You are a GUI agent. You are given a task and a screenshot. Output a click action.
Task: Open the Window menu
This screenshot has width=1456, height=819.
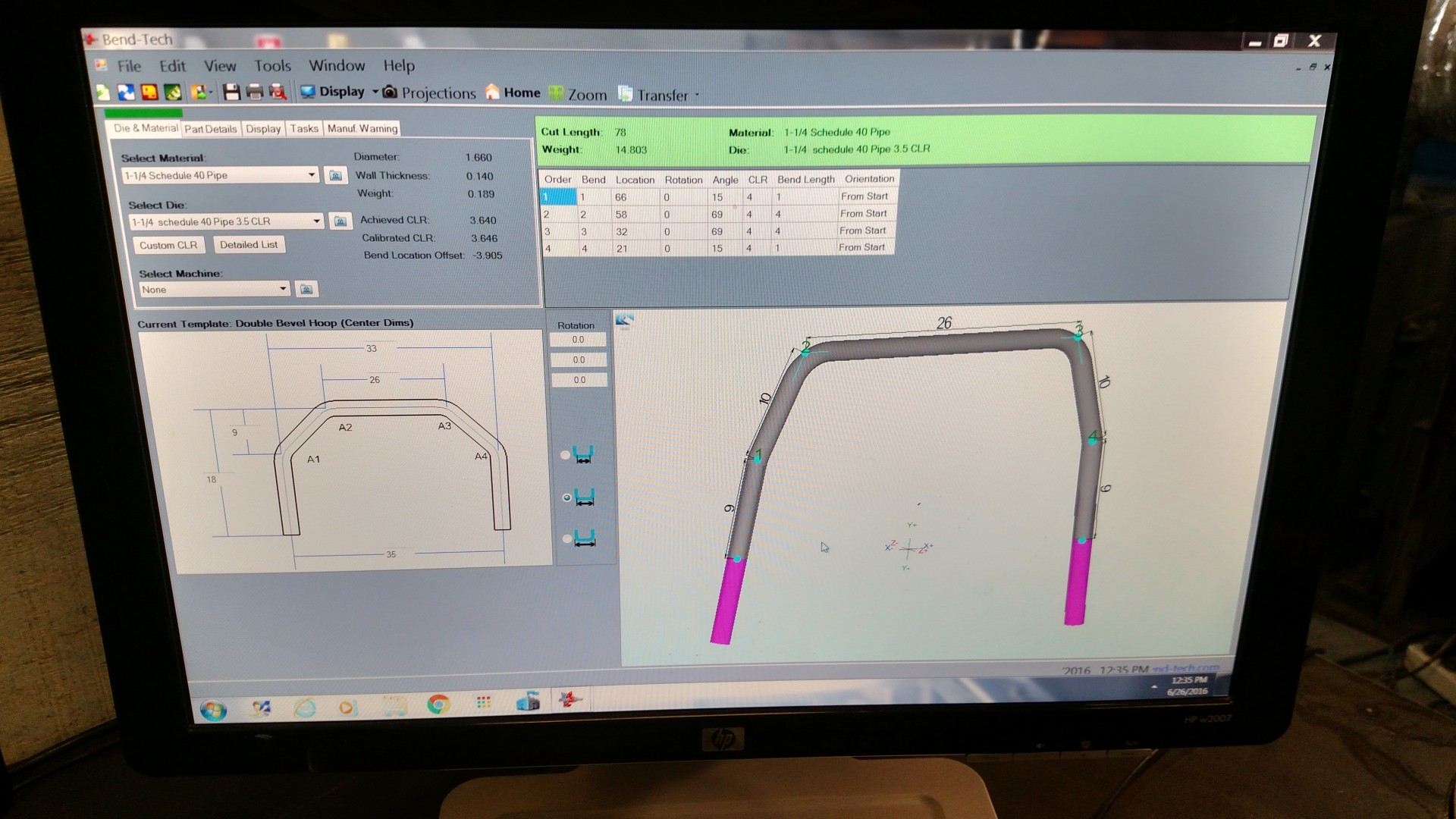337,66
